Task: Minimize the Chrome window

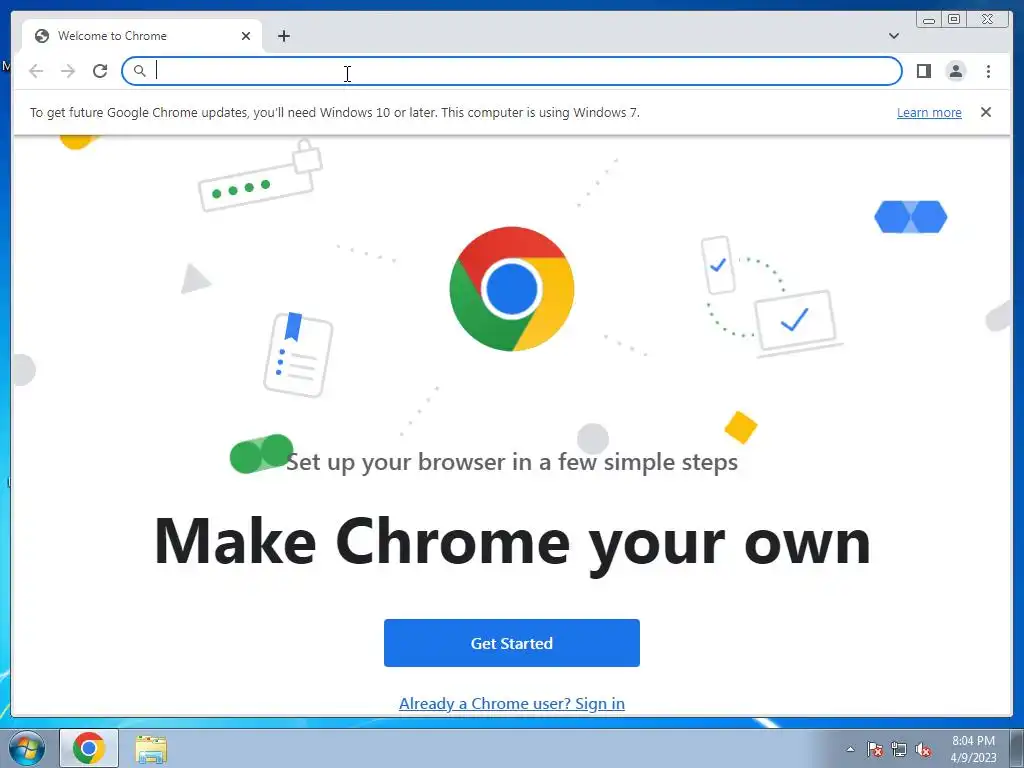Action: (928, 19)
